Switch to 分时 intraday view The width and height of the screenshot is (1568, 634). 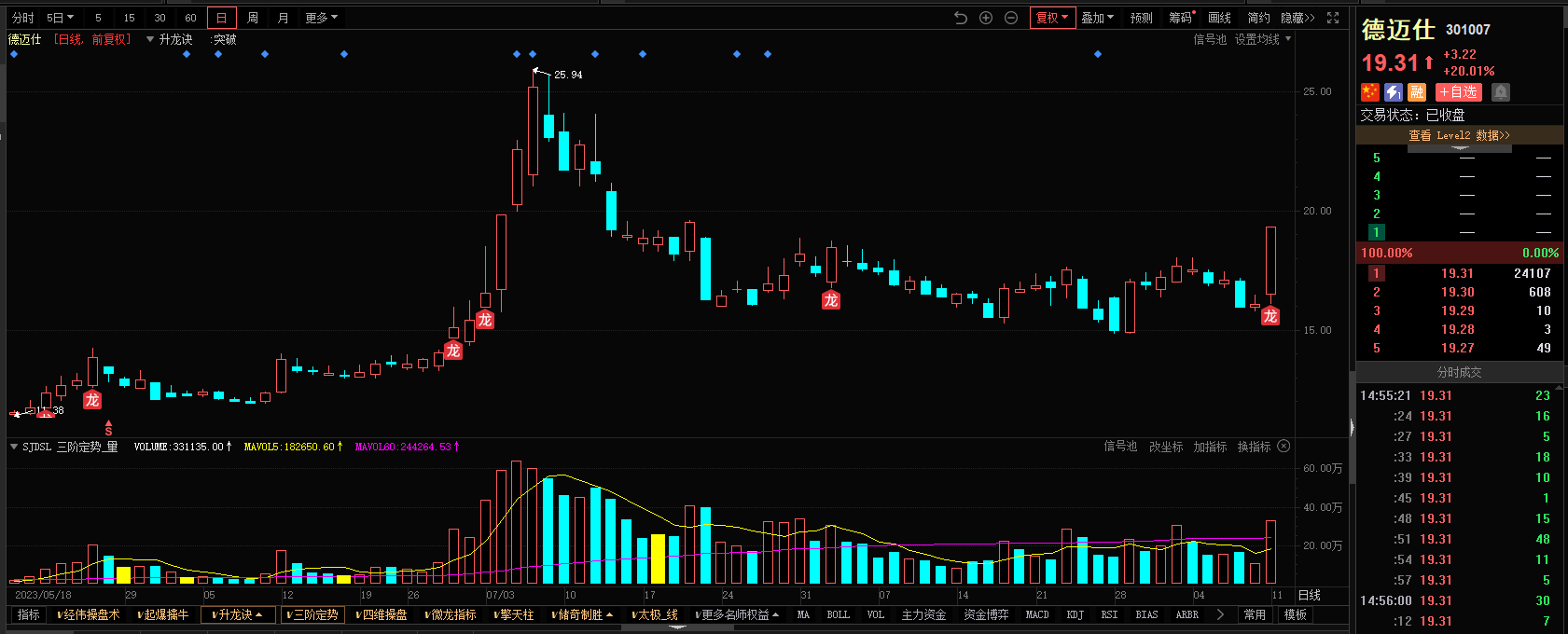coord(23,18)
